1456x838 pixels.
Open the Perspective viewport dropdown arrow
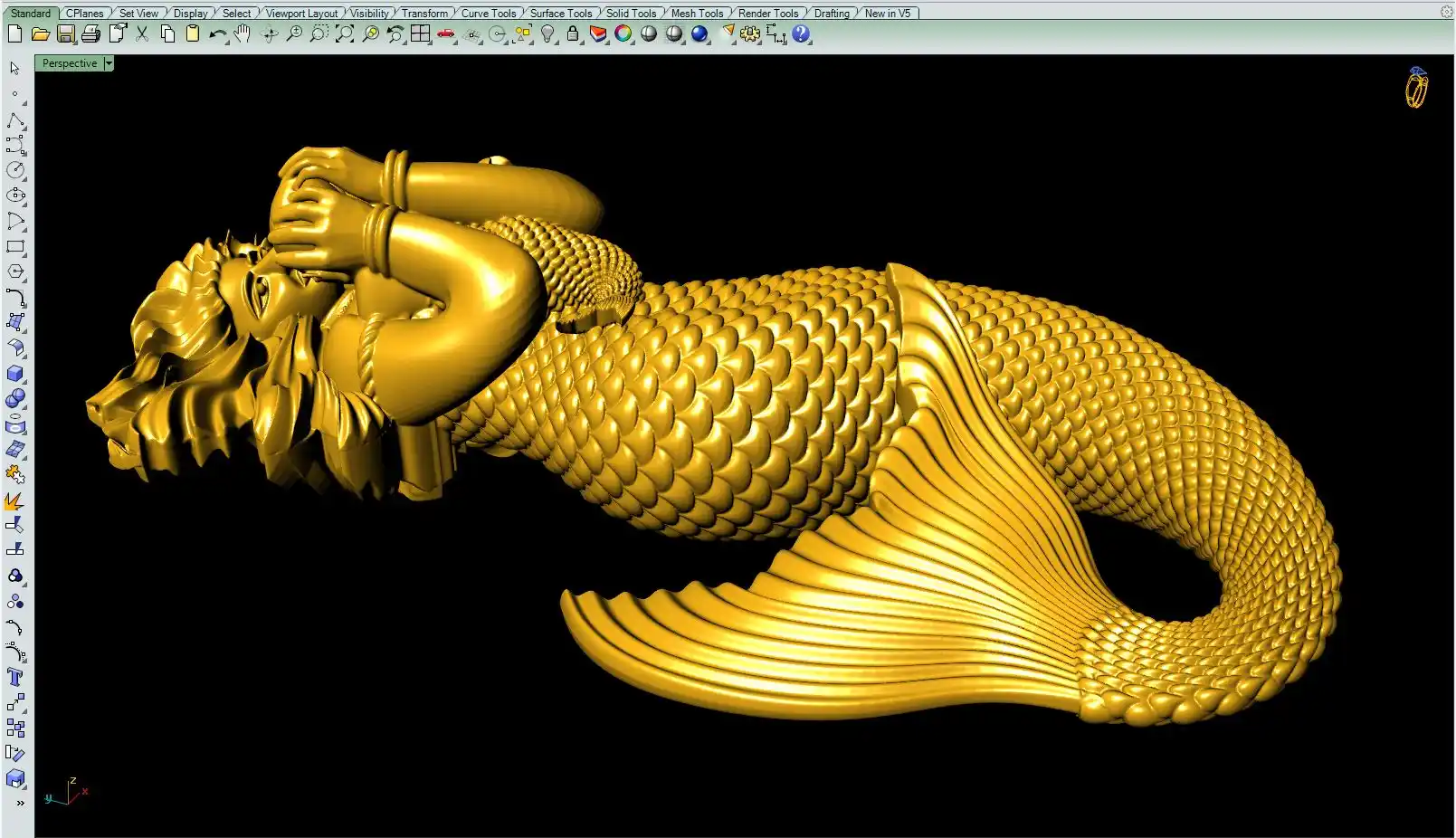coord(109,63)
